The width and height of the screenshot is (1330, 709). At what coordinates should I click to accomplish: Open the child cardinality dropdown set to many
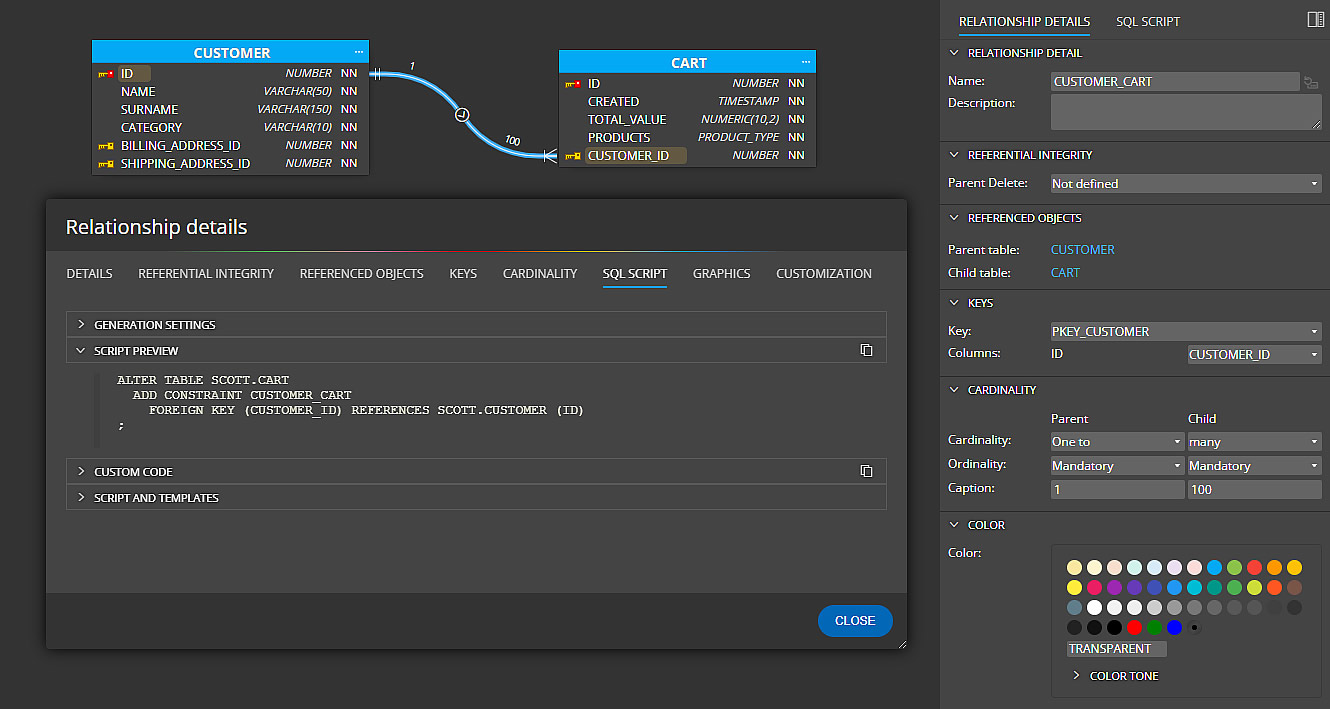click(1253, 442)
